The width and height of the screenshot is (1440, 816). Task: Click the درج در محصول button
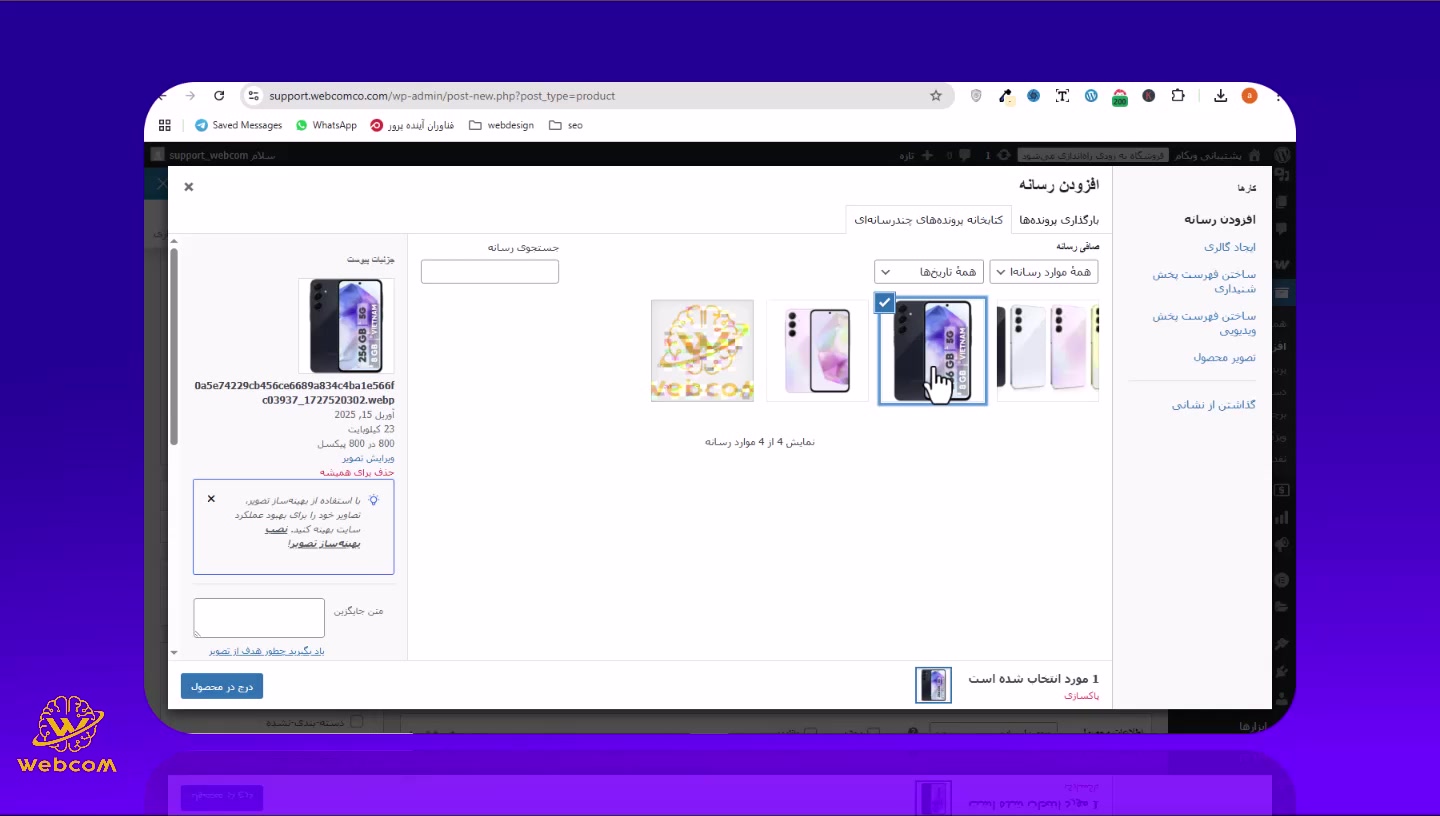coord(222,686)
